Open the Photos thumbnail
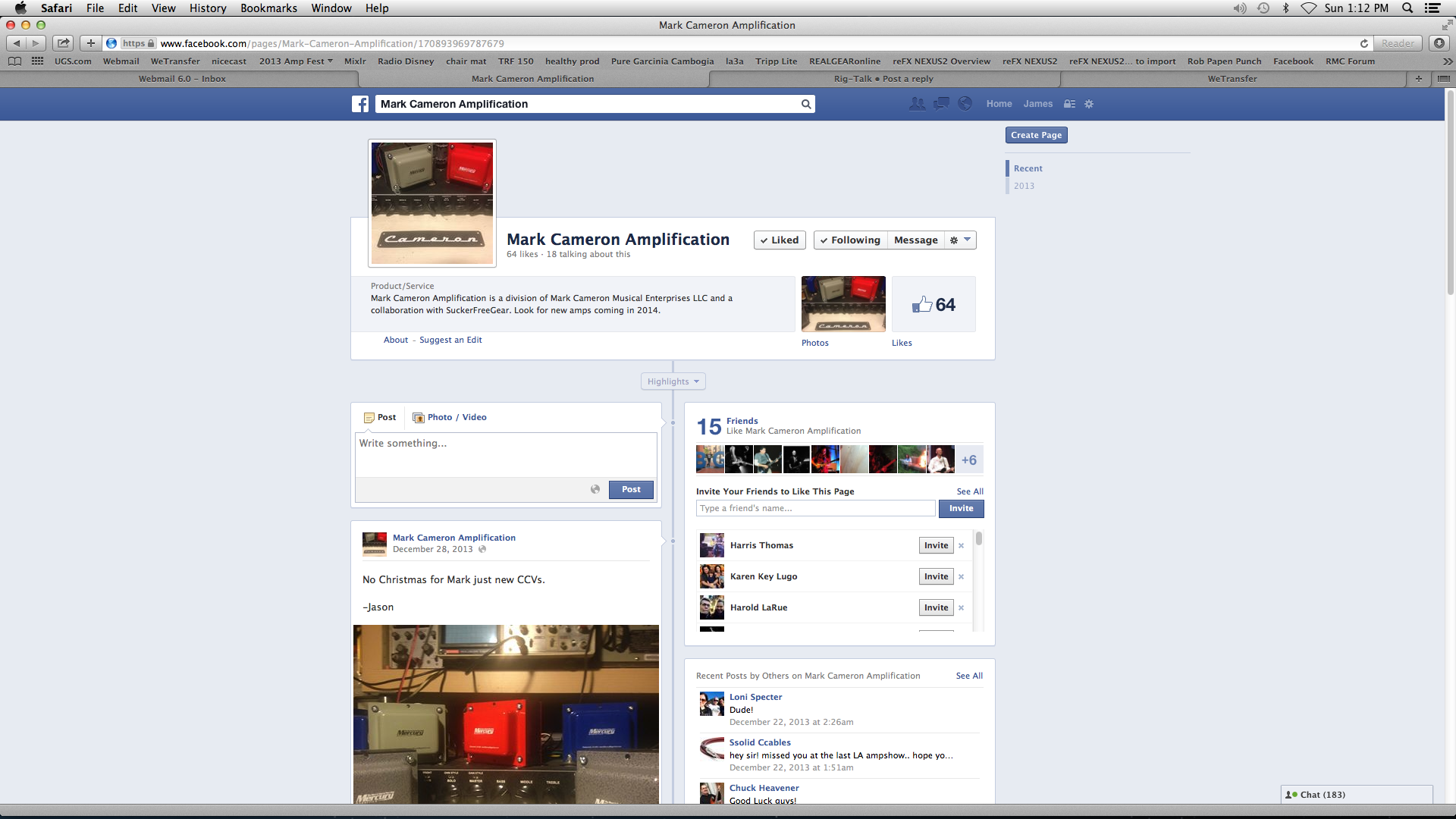 (843, 304)
